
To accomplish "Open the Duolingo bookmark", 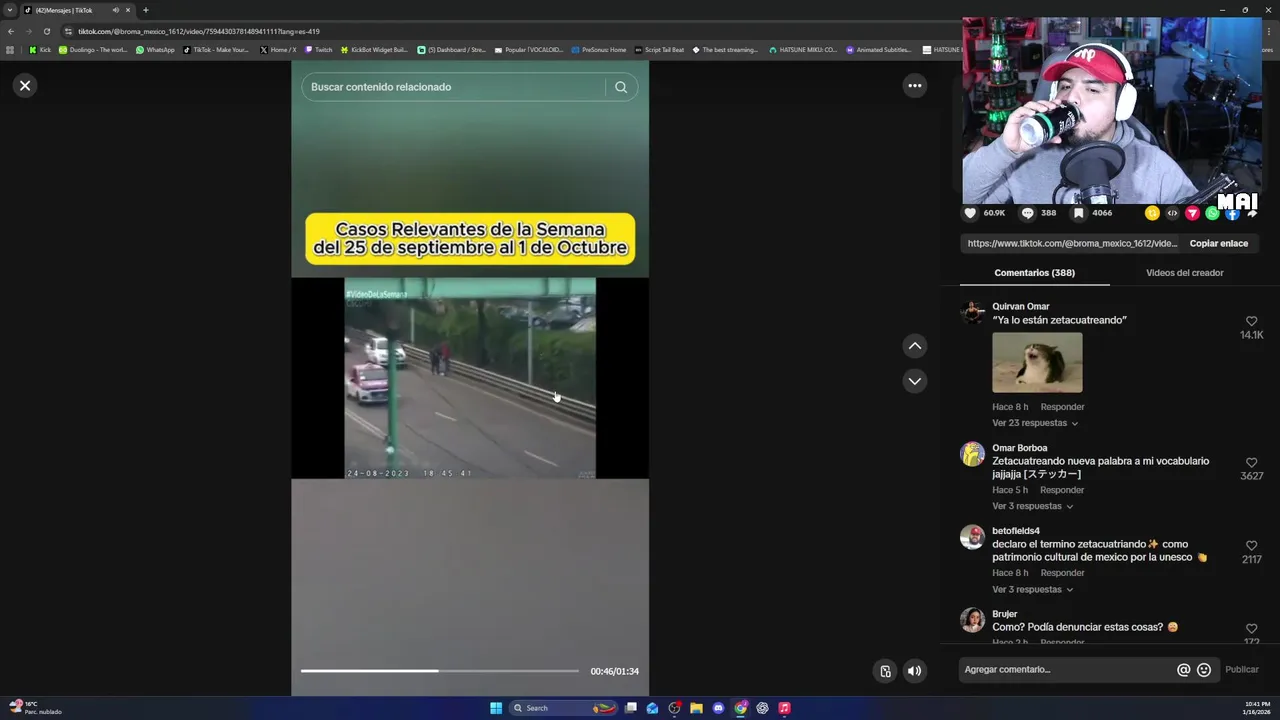I will pyautogui.click(x=93, y=49).
